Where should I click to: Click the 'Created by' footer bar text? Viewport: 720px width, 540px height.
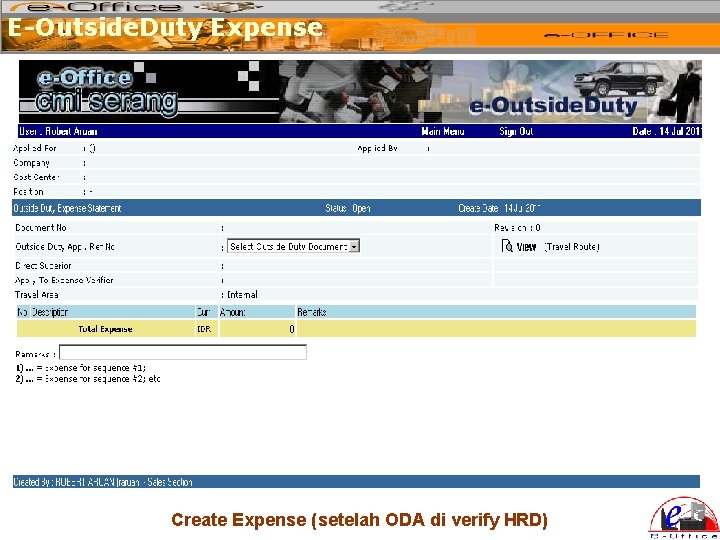(x=103, y=482)
